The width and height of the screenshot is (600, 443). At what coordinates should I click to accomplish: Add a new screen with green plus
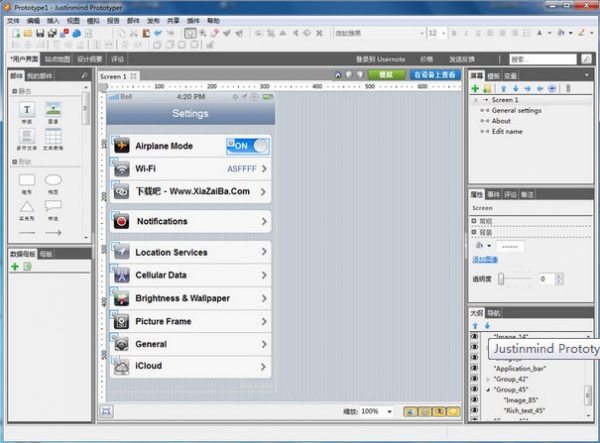pos(475,89)
